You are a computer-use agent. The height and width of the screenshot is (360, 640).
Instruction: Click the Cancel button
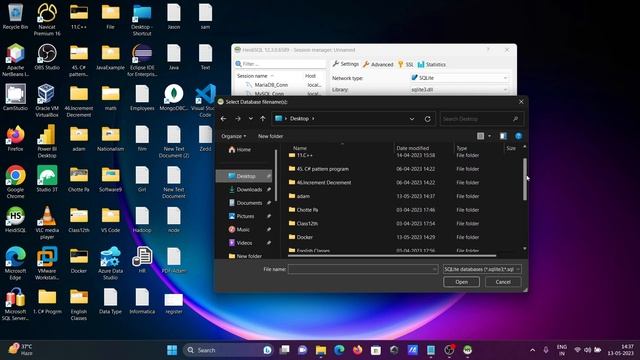(x=503, y=282)
